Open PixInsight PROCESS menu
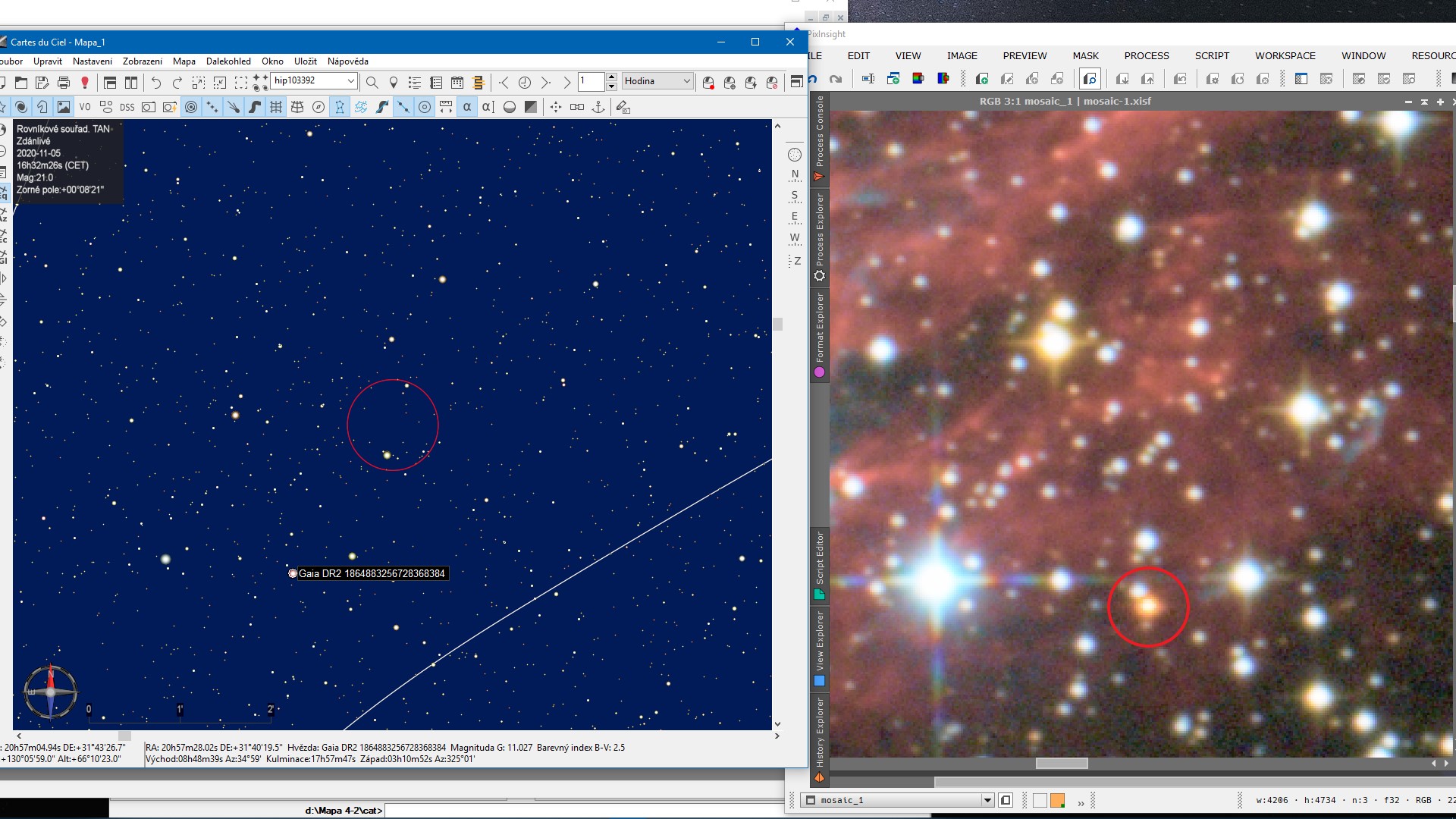 pyautogui.click(x=1147, y=56)
